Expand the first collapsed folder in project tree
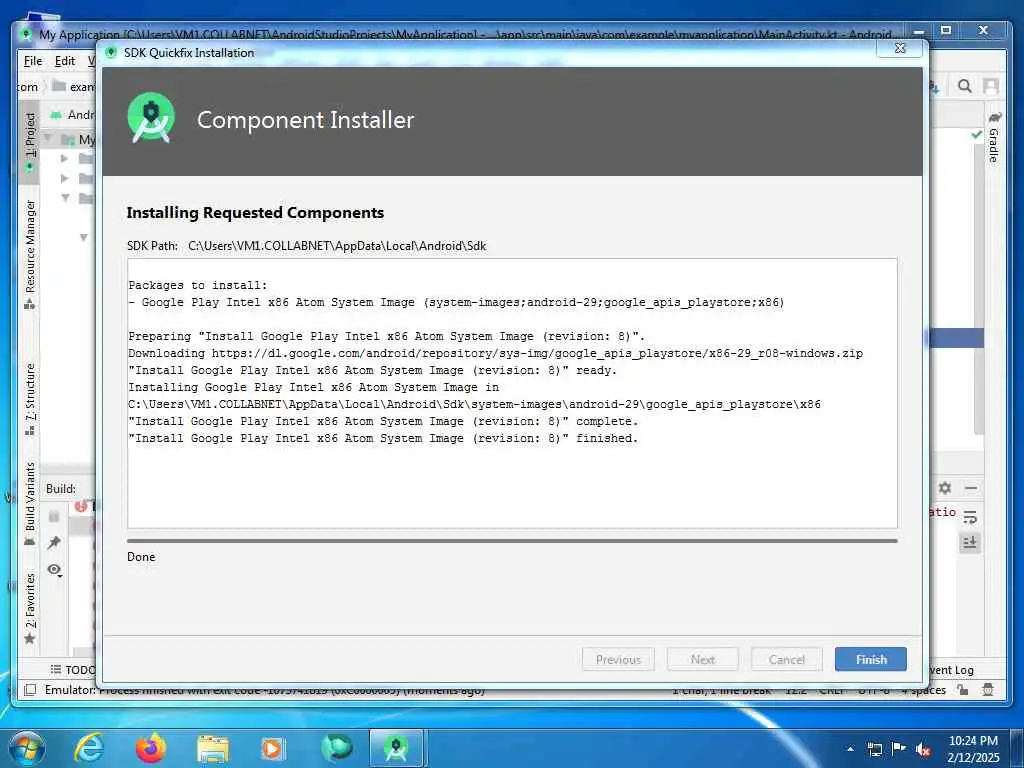Viewport: 1024px width, 768px height. [x=64, y=158]
